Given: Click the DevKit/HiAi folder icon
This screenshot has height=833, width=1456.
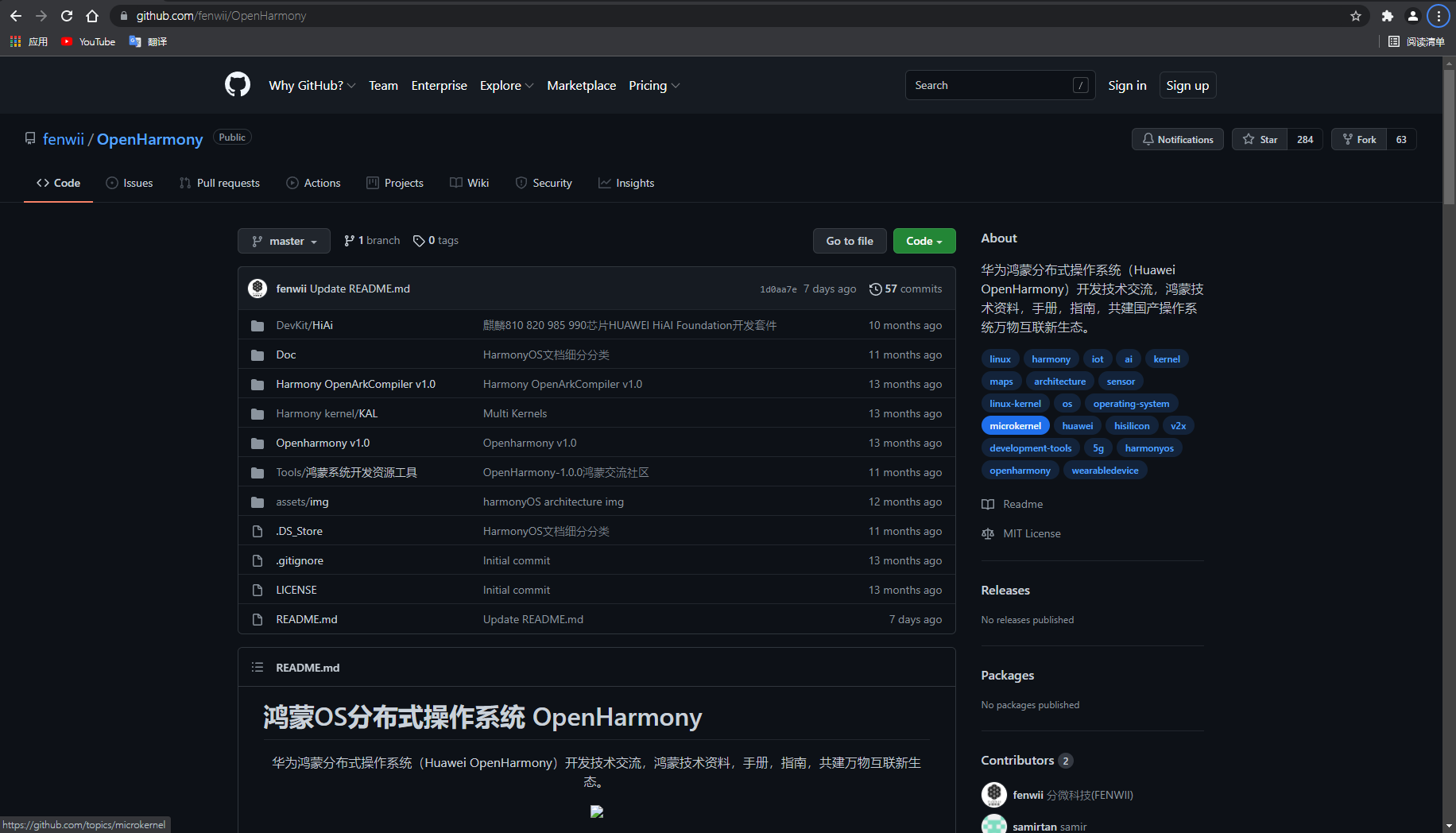Looking at the screenshot, I should pyautogui.click(x=258, y=325).
